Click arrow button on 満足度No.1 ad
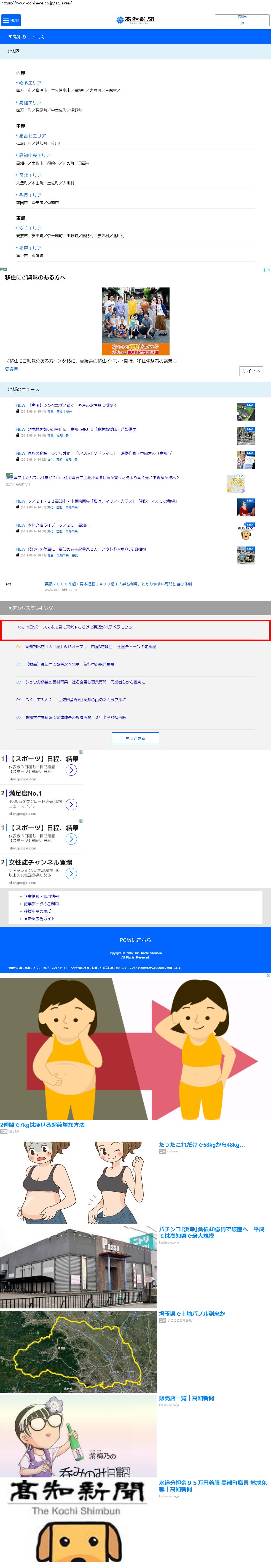Image resolution: width=271 pixels, height=1568 pixels. (x=71, y=805)
